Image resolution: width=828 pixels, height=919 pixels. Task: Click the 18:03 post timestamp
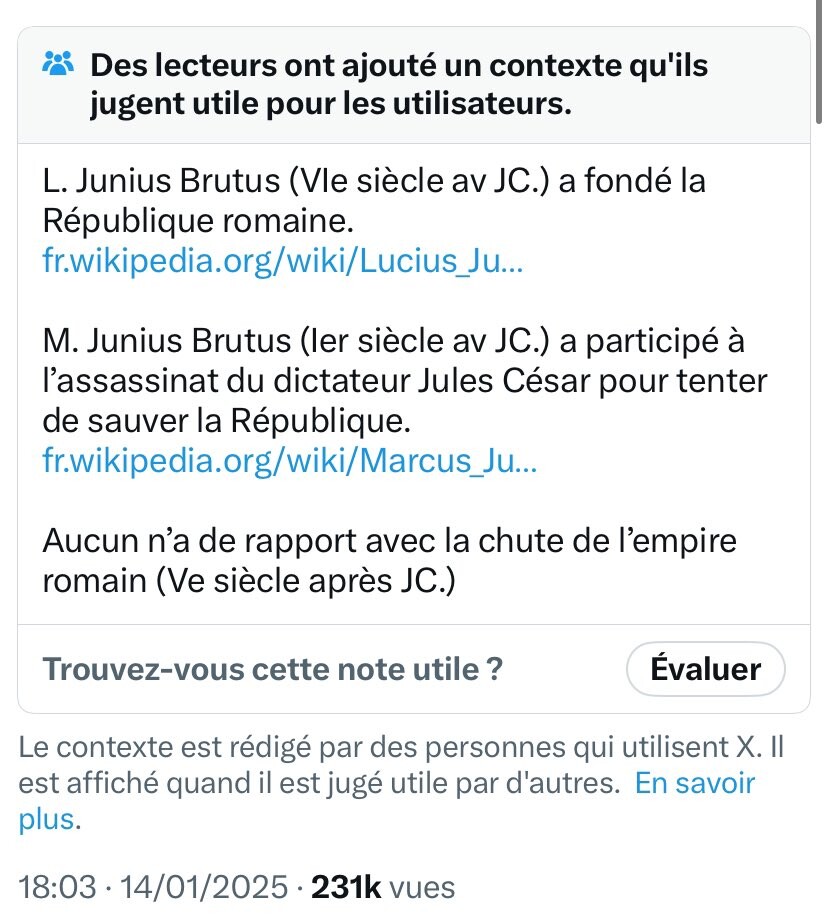57,887
